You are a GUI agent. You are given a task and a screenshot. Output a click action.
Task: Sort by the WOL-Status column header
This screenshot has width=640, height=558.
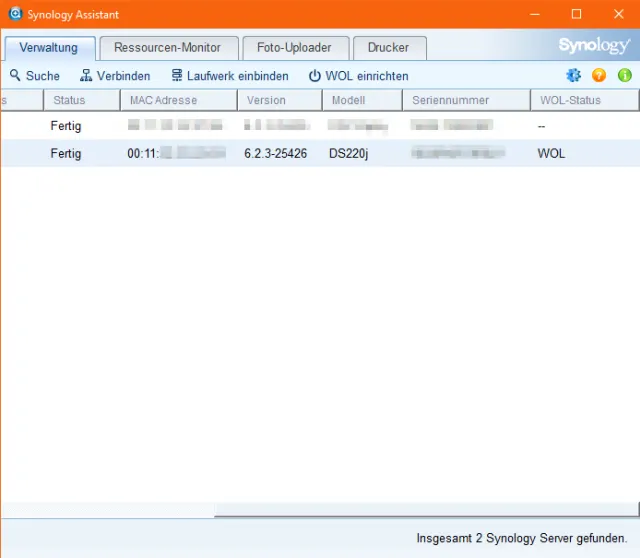pyautogui.click(x=584, y=100)
